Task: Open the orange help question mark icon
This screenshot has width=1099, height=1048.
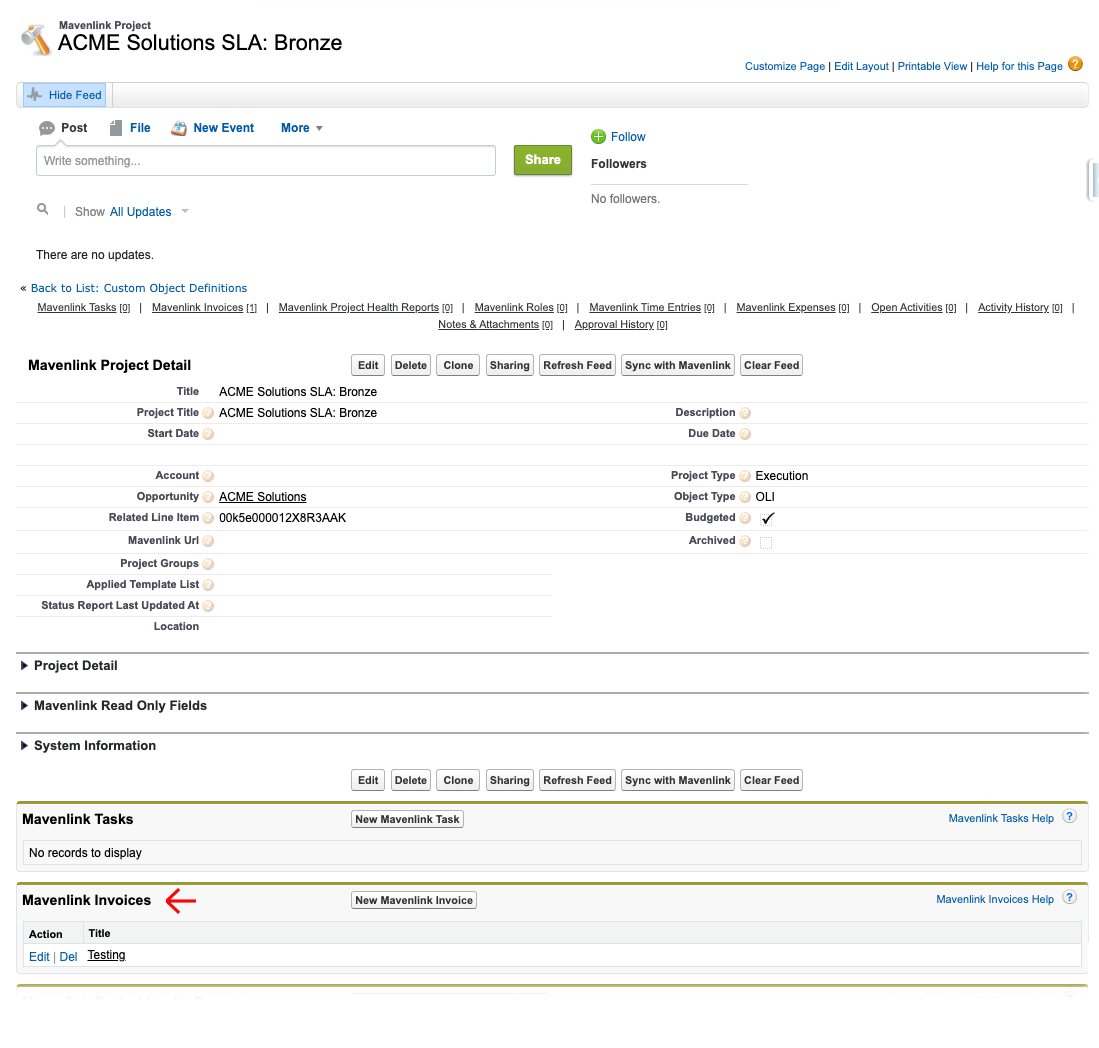Action: pos(1075,64)
